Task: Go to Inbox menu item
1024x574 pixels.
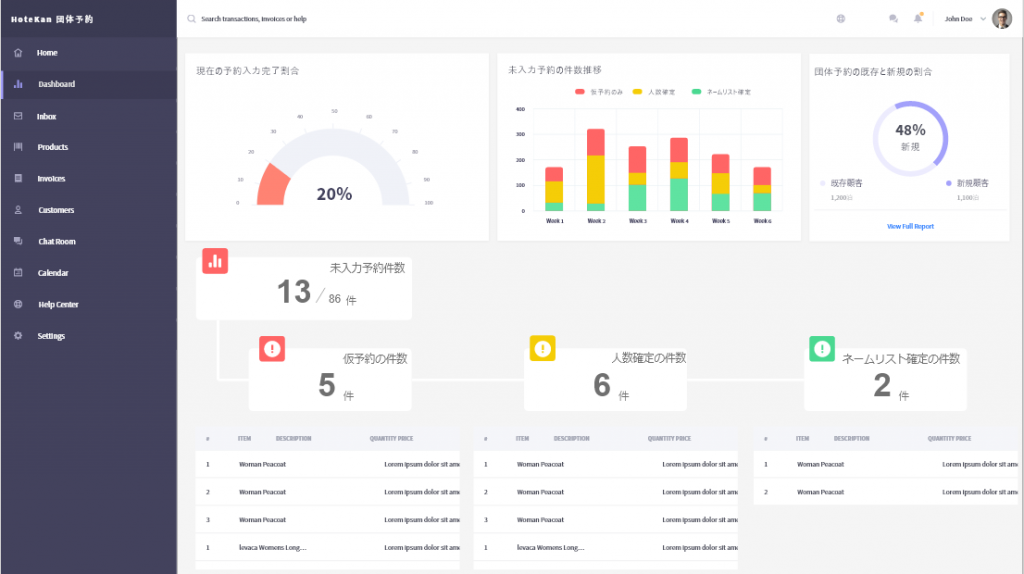Action: pyautogui.click(x=46, y=116)
